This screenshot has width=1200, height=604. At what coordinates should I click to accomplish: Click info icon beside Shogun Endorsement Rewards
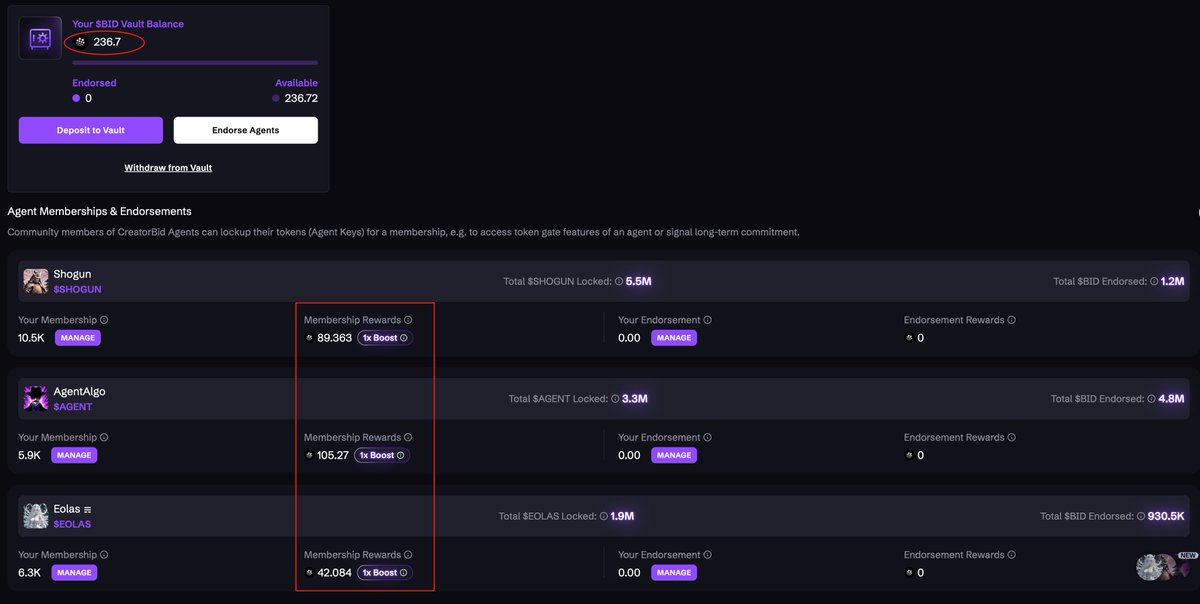1012,320
